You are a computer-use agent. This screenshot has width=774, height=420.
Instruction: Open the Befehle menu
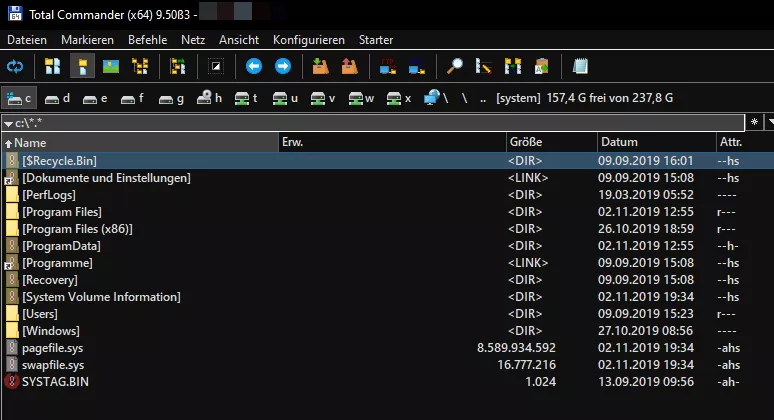[x=148, y=40]
